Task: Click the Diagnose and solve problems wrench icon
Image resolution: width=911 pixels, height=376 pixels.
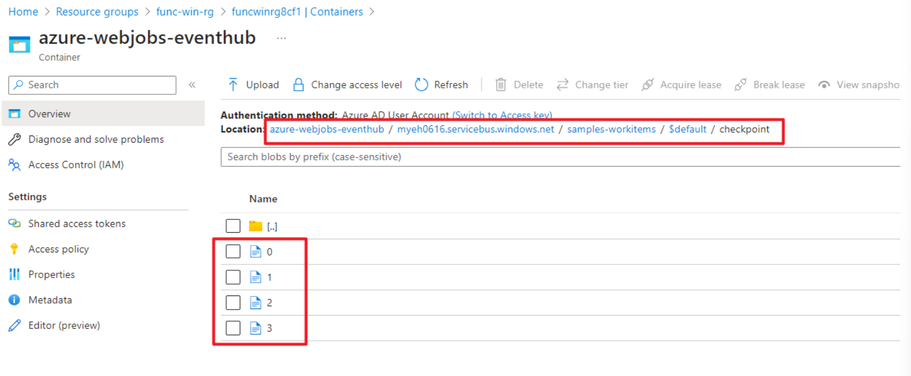Action: click(x=15, y=139)
